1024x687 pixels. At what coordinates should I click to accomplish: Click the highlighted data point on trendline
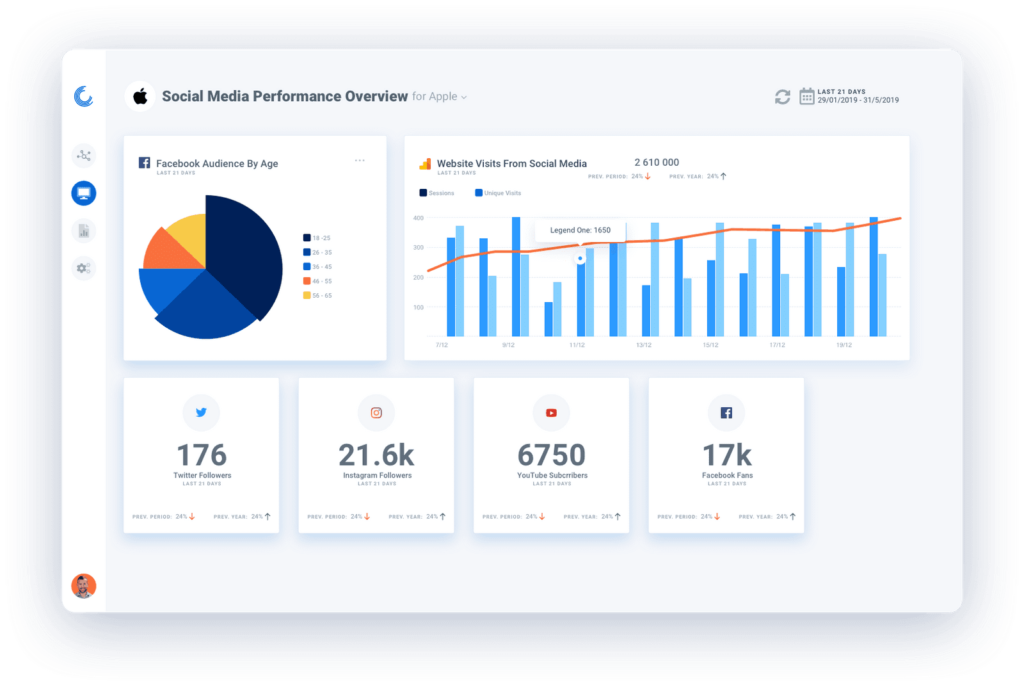tap(580, 259)
